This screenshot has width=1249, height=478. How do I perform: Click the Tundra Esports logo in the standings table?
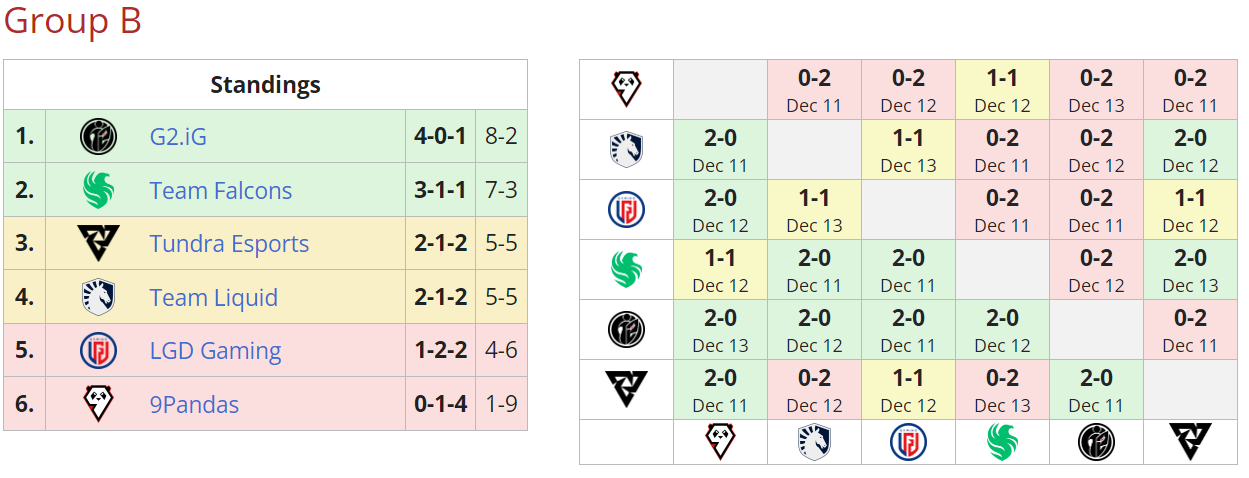tap(98, 244)
